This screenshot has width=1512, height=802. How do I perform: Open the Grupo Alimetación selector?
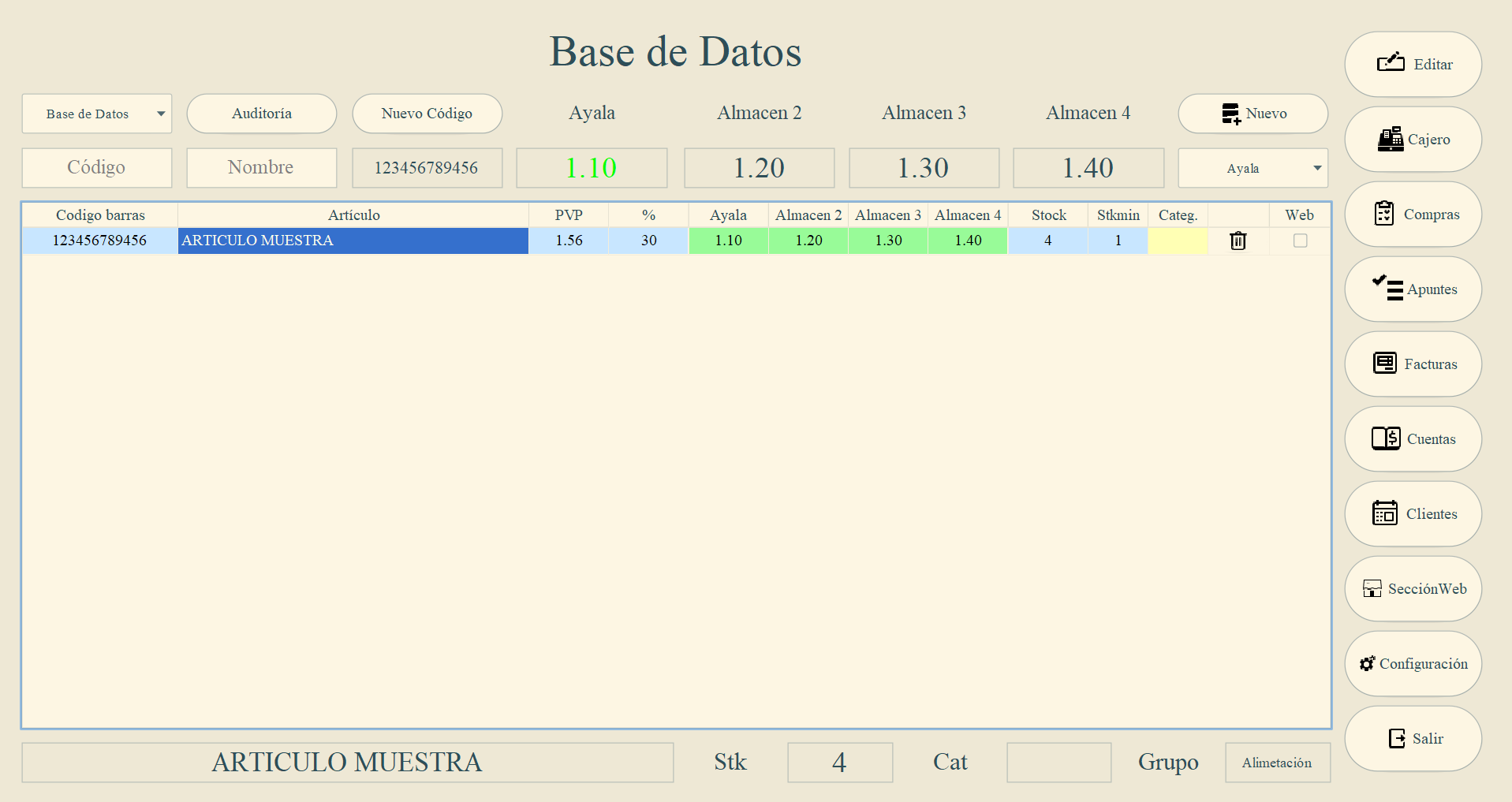1278,763
